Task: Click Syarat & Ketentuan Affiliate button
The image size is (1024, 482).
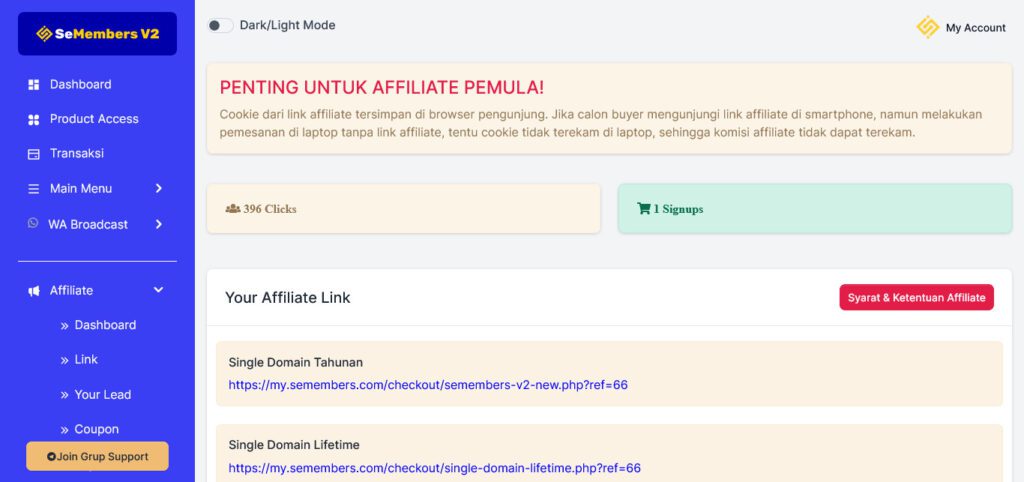Action: coord(916,298)
